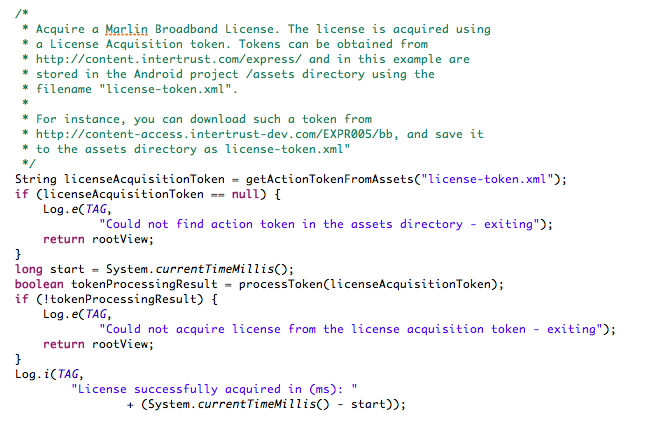This screenshot has width=653, height=424.
Task: Click the "License successfully acquired" string
Action: 214,389
